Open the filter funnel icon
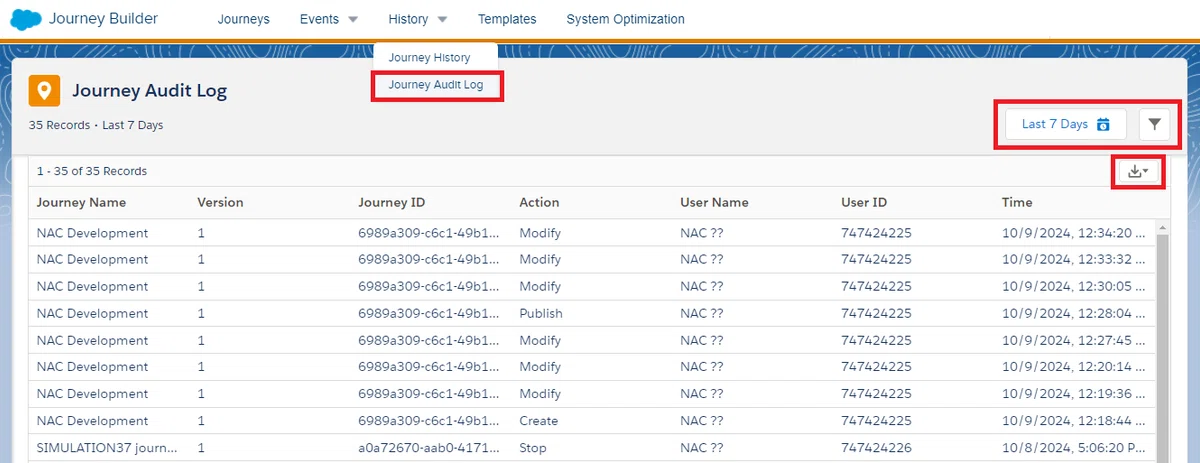The width and height of the screenshot is (1200, 463). 1155,124
